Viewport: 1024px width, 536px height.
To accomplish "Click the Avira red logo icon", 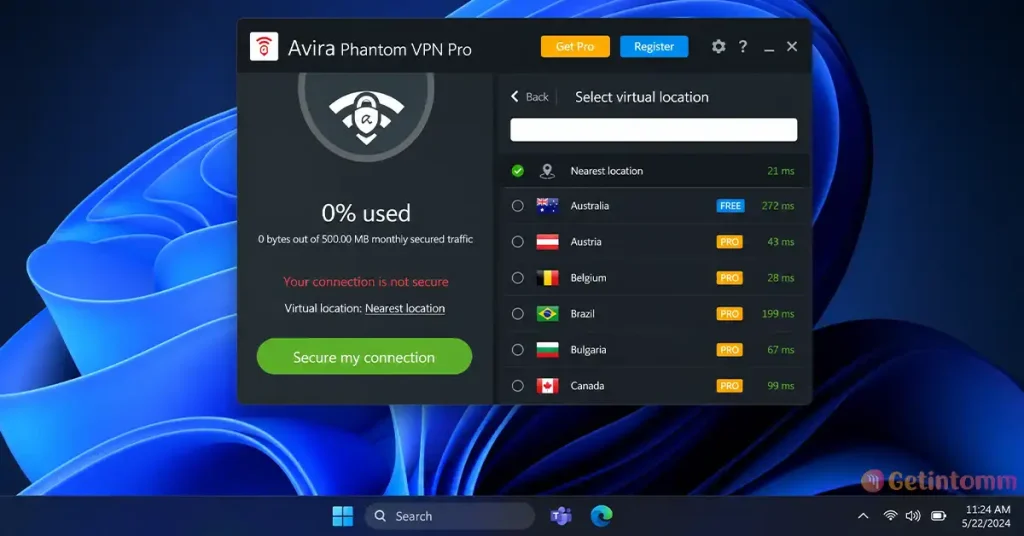I will [x=264, y=46].
